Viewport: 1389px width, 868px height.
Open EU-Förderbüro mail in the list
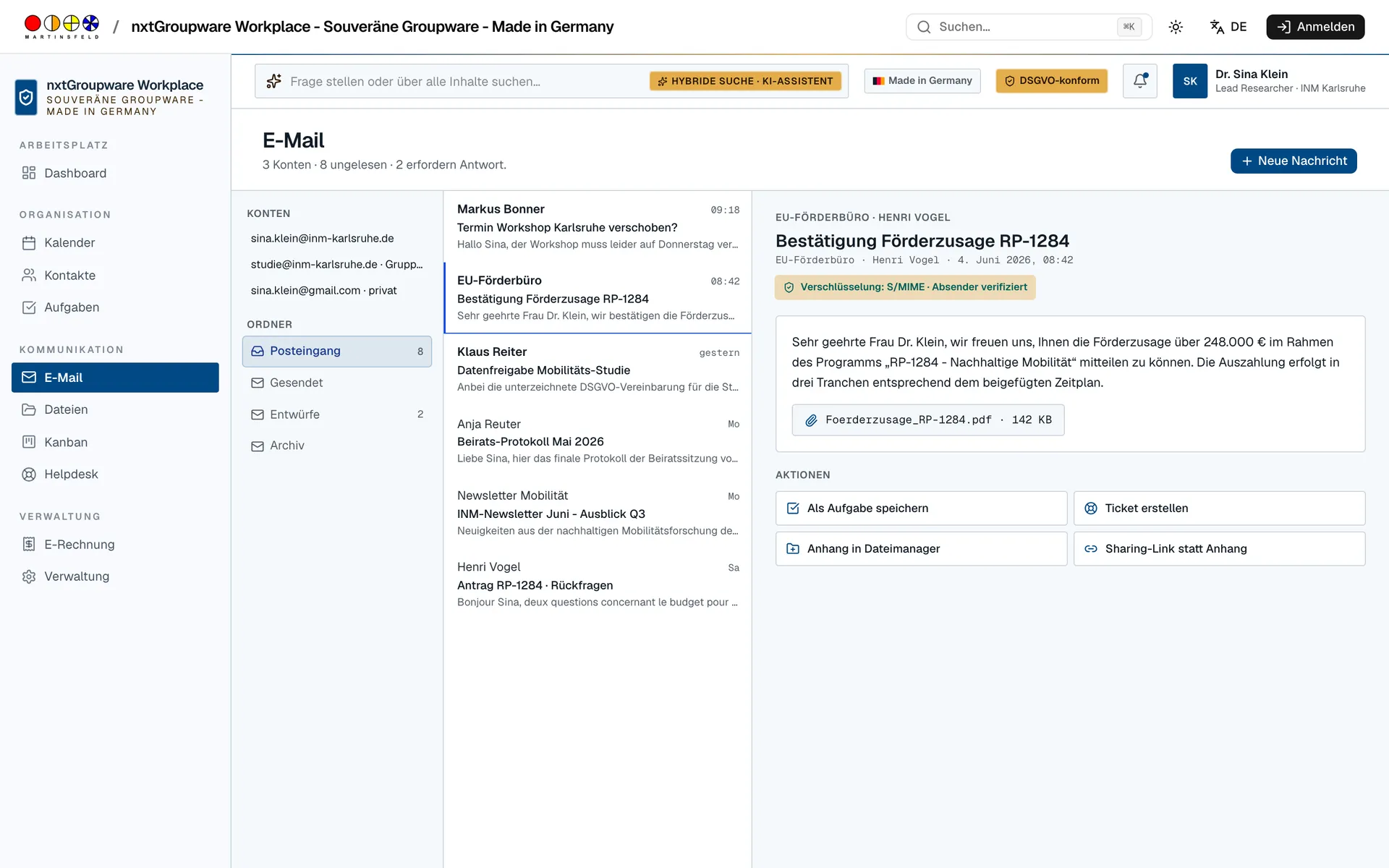(x=598, y=297)
